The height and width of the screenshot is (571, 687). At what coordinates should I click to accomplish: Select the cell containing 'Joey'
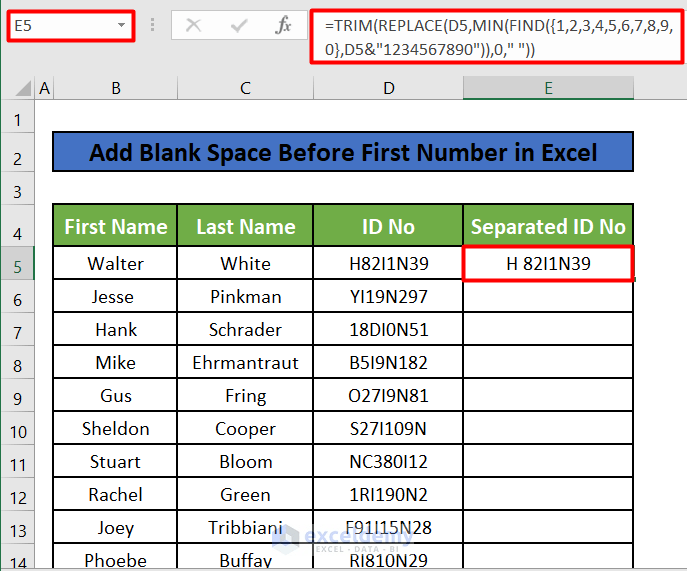pyautogui.click(x=115, y=527)
